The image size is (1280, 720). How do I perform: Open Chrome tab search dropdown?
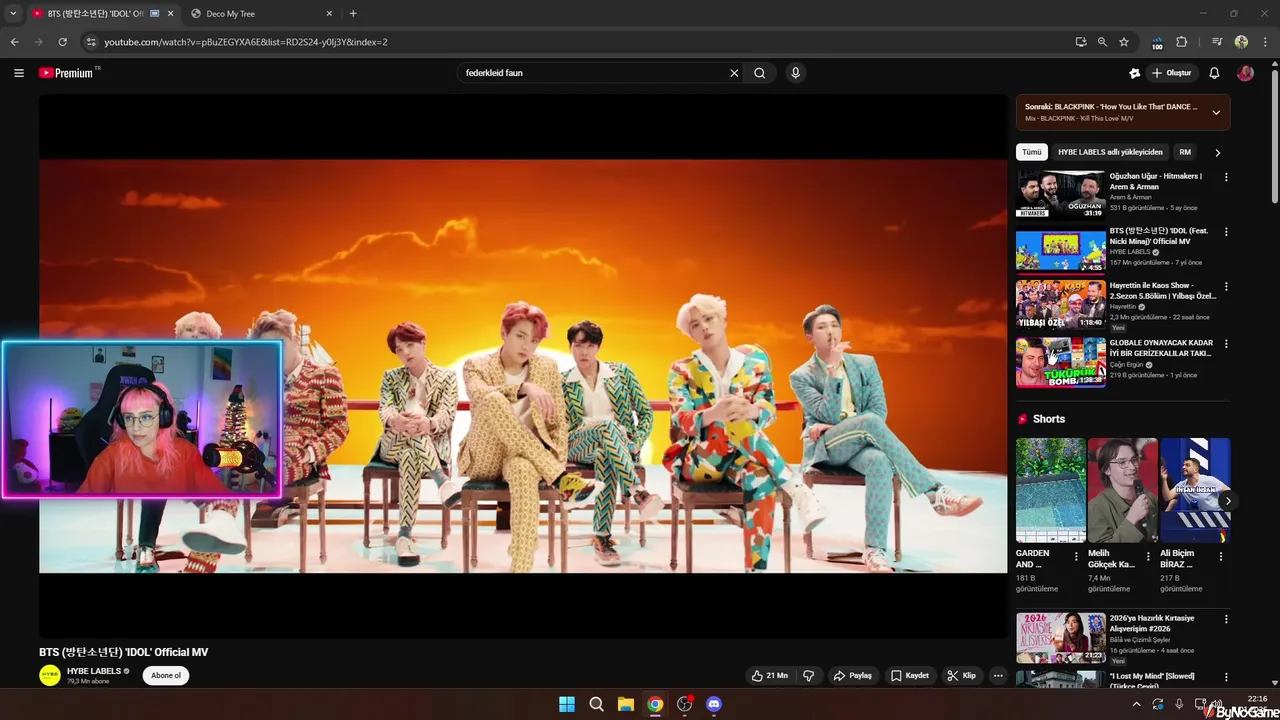[x=13, y=14]
